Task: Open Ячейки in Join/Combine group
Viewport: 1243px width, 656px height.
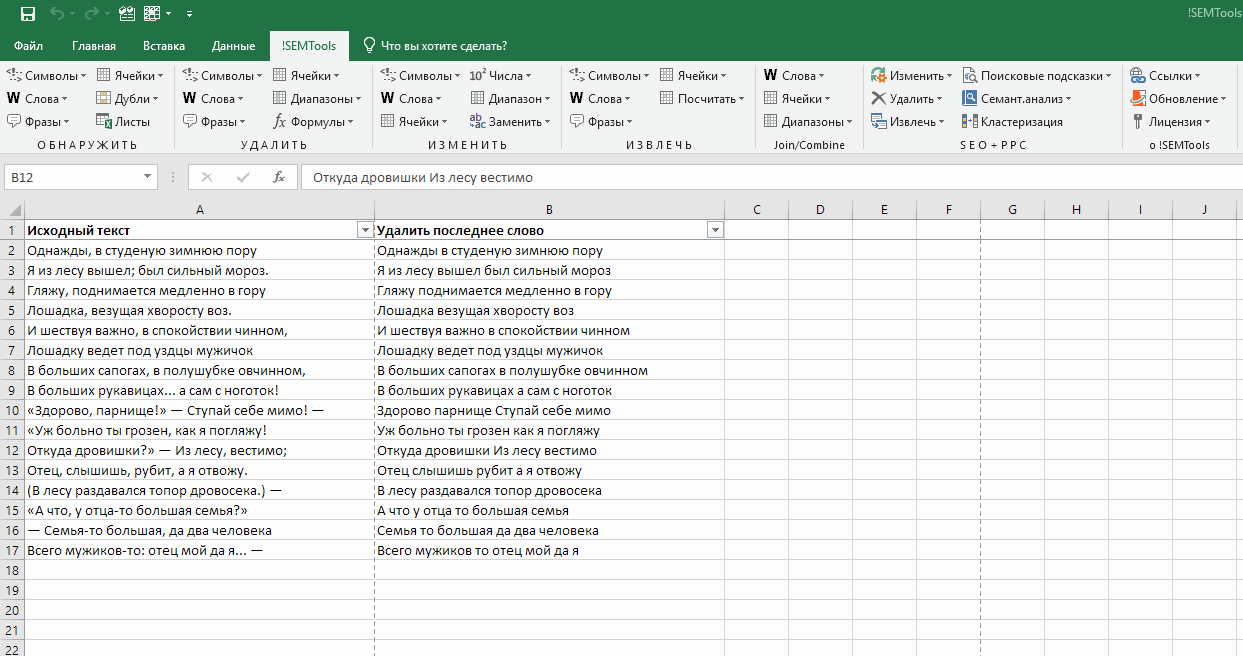Action: 797,98
